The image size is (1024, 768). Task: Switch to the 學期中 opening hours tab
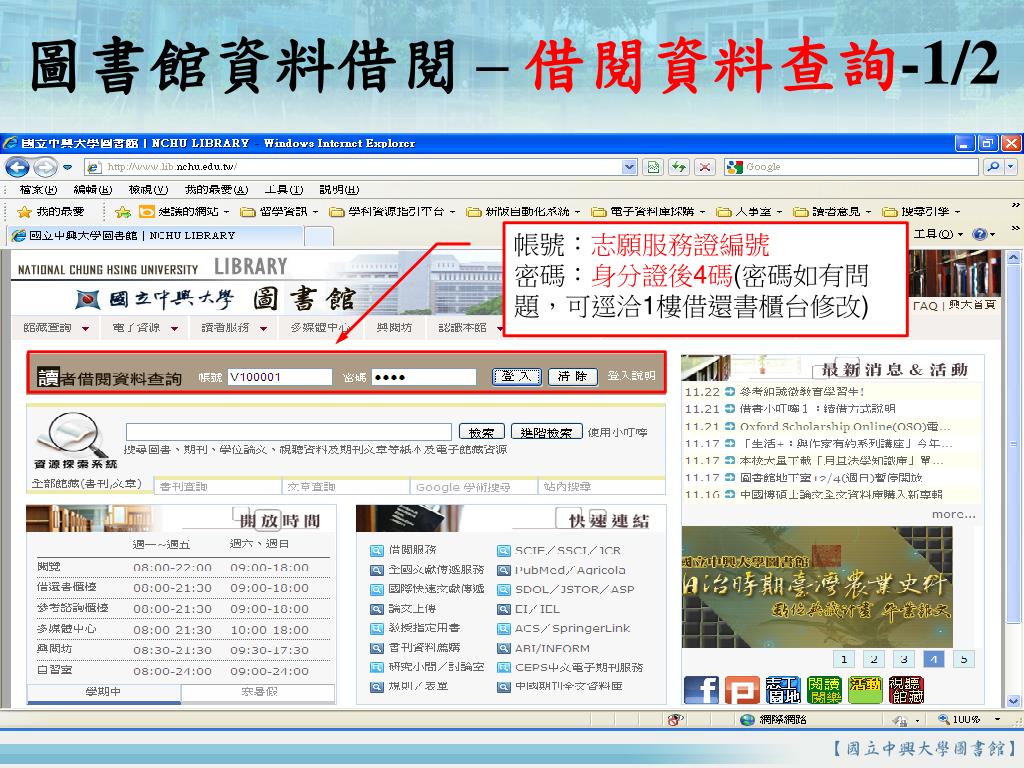coord(103,692)
